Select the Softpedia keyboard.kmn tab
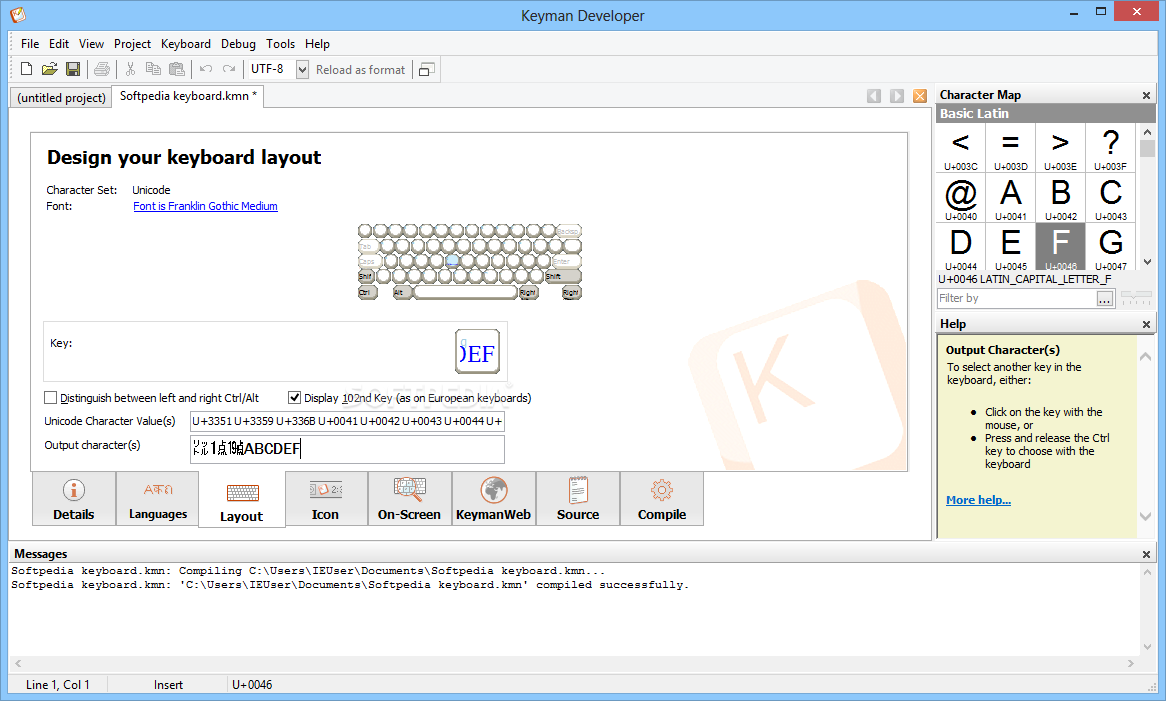1166x701 pixels. pyautogui.click(x=187, y=96)
